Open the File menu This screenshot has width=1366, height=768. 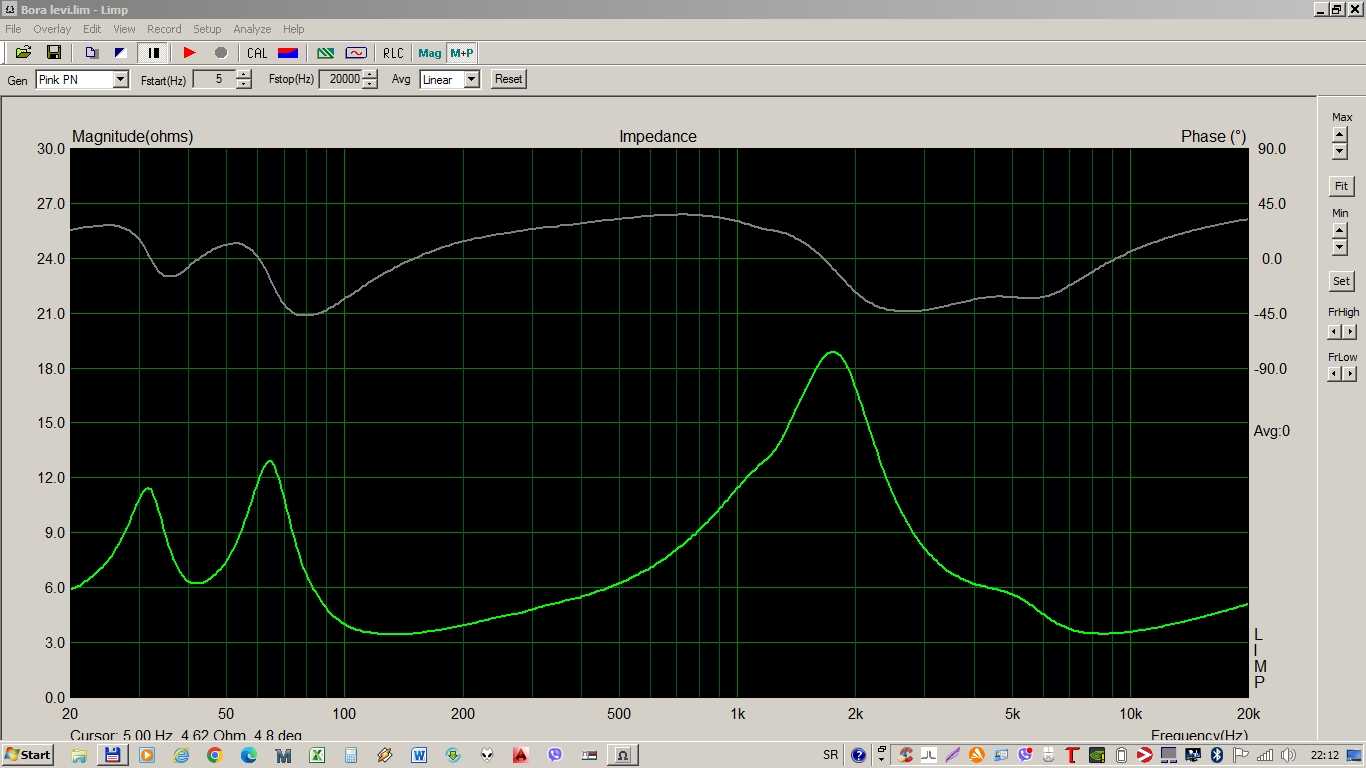click(x=13, y=29)
